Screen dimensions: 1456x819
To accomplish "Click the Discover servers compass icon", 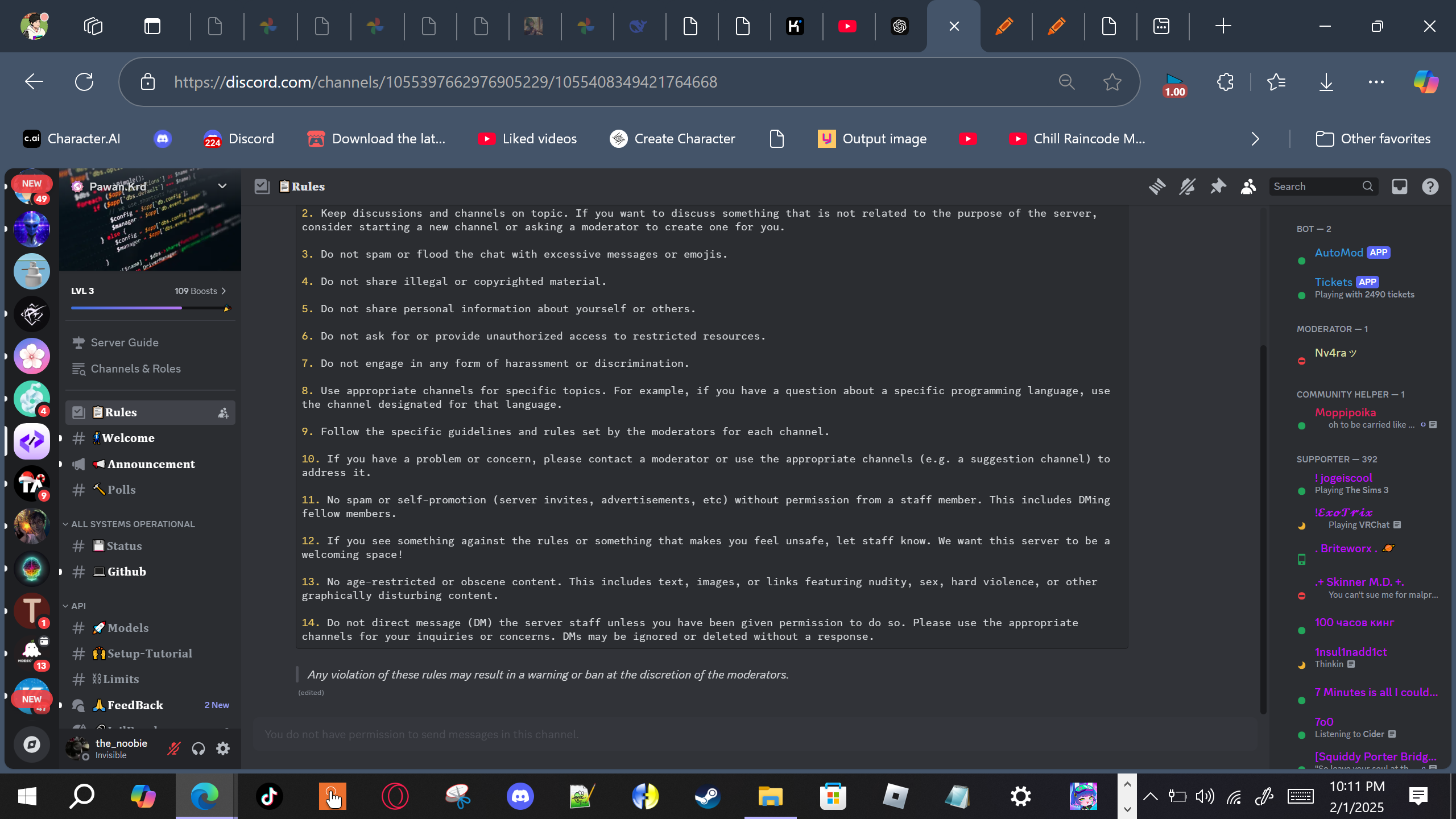I will click(32, 744).
